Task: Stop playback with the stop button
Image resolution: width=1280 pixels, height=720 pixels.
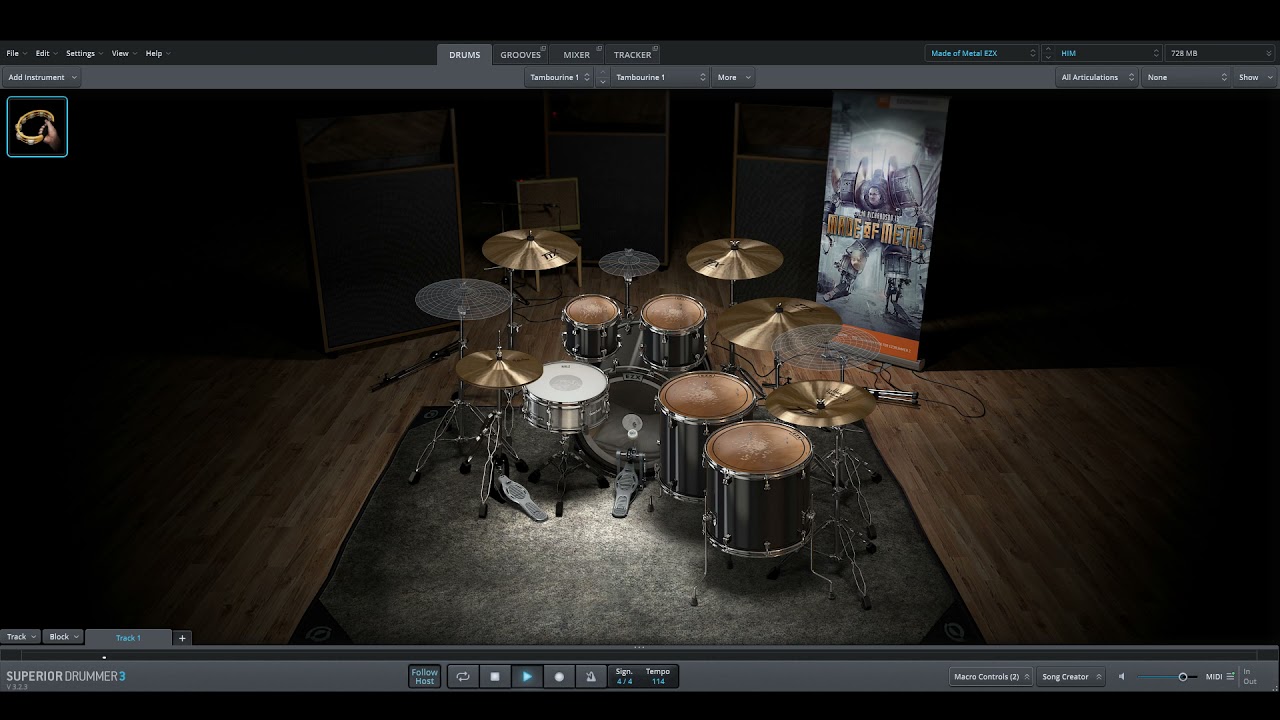Action: [x=495, y=677]
